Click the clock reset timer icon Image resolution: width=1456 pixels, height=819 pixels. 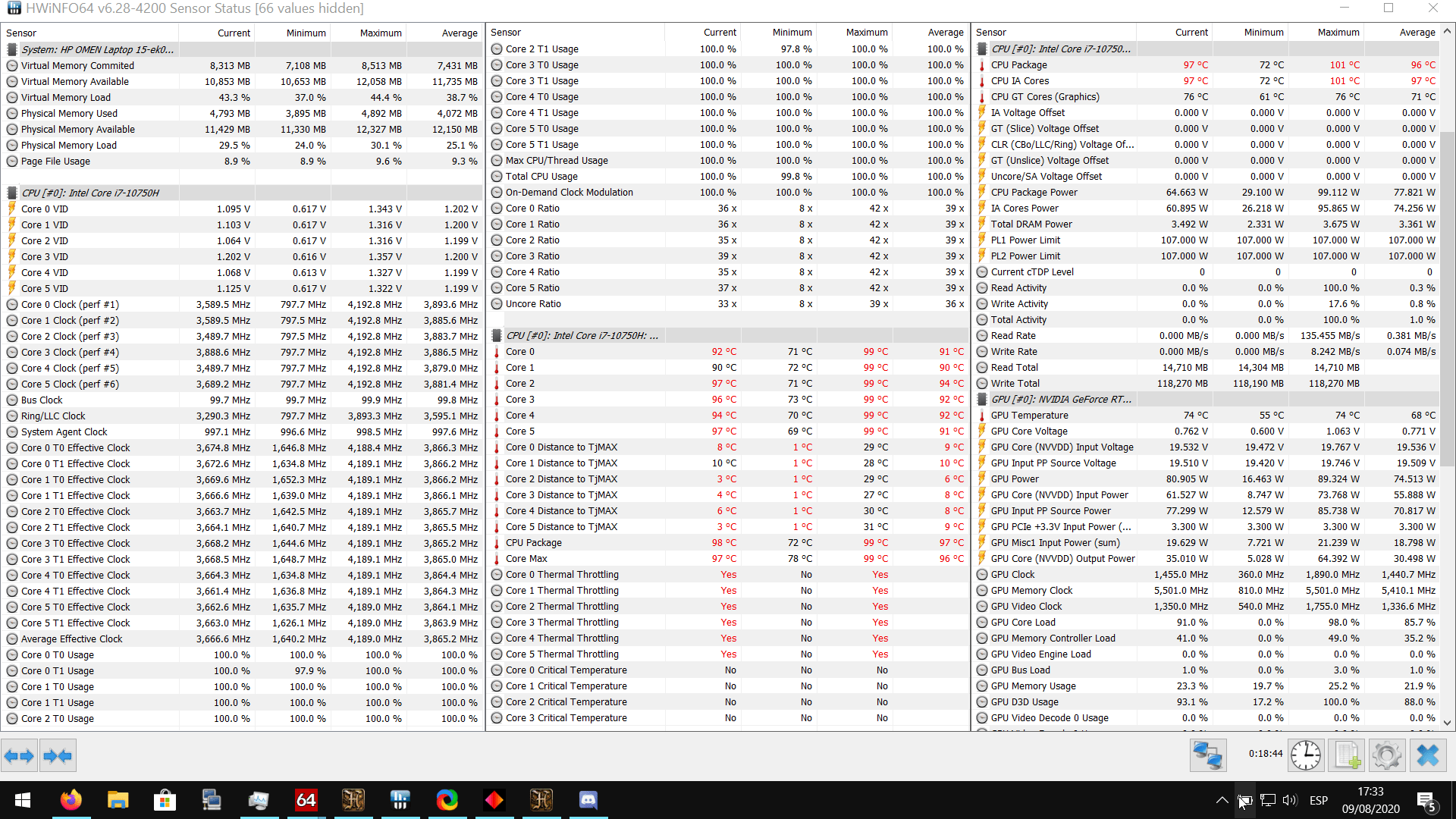[x=1305, y=756]
